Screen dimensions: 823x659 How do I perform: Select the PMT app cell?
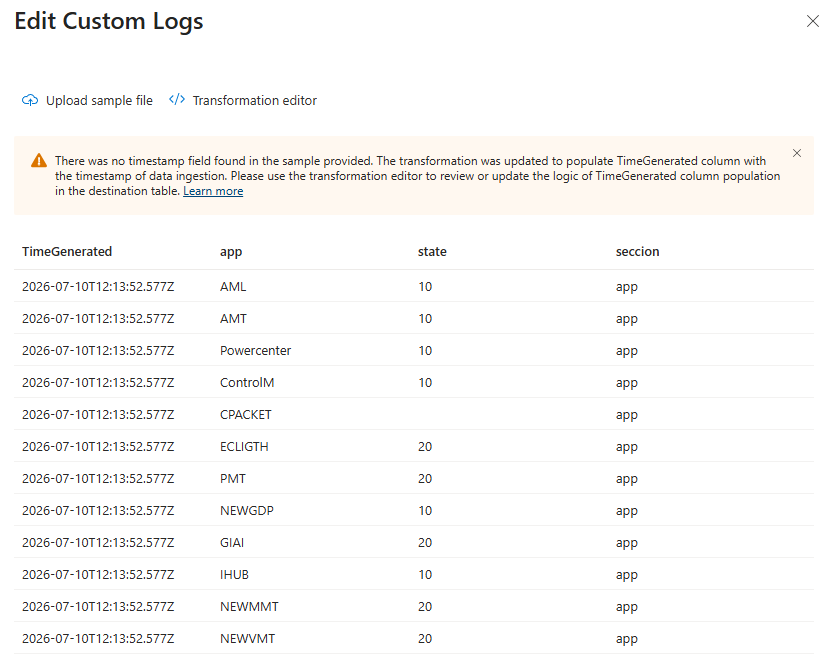pos(233,479)
